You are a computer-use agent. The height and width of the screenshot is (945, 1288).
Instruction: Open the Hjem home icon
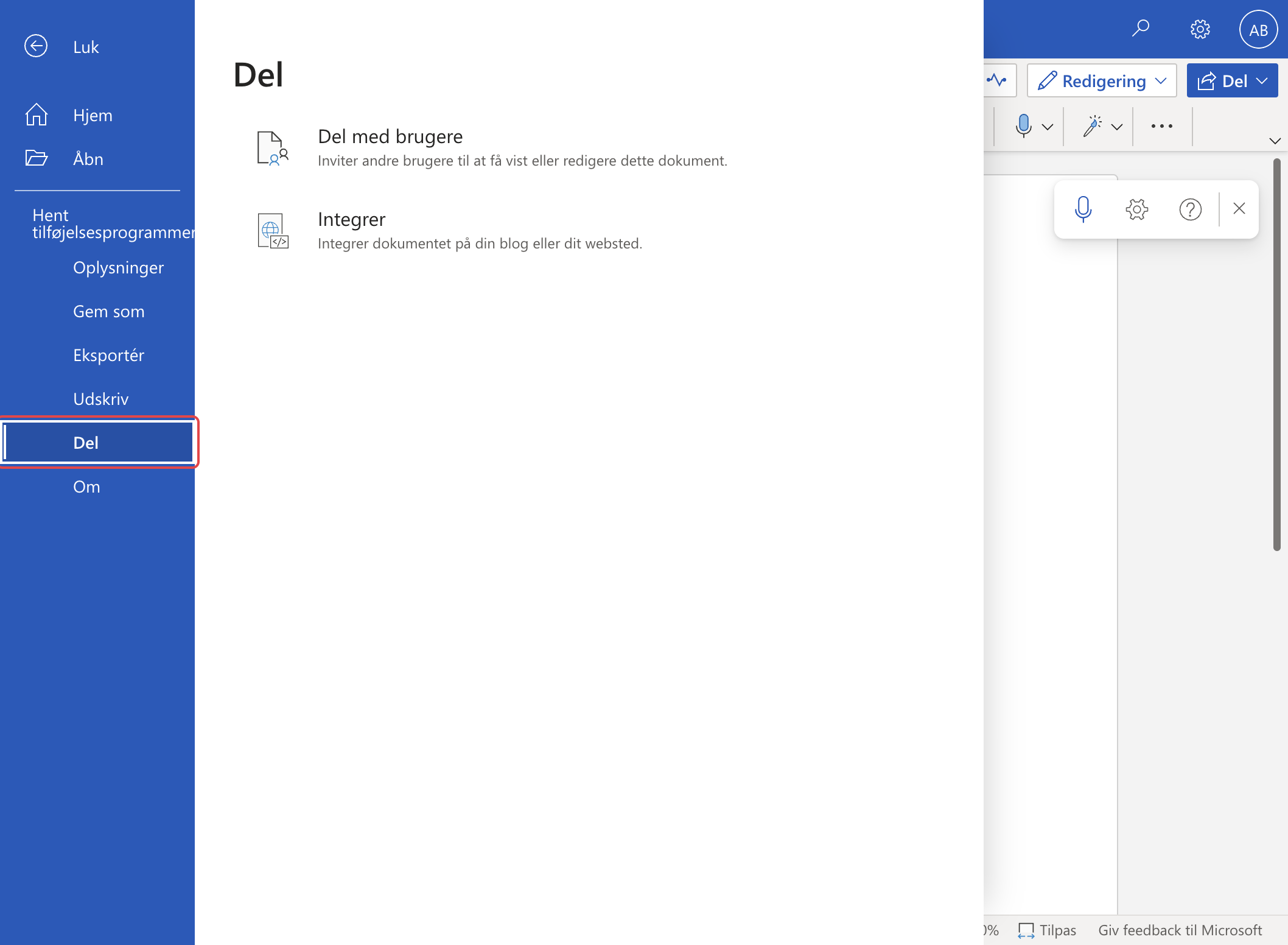point(37,114)
